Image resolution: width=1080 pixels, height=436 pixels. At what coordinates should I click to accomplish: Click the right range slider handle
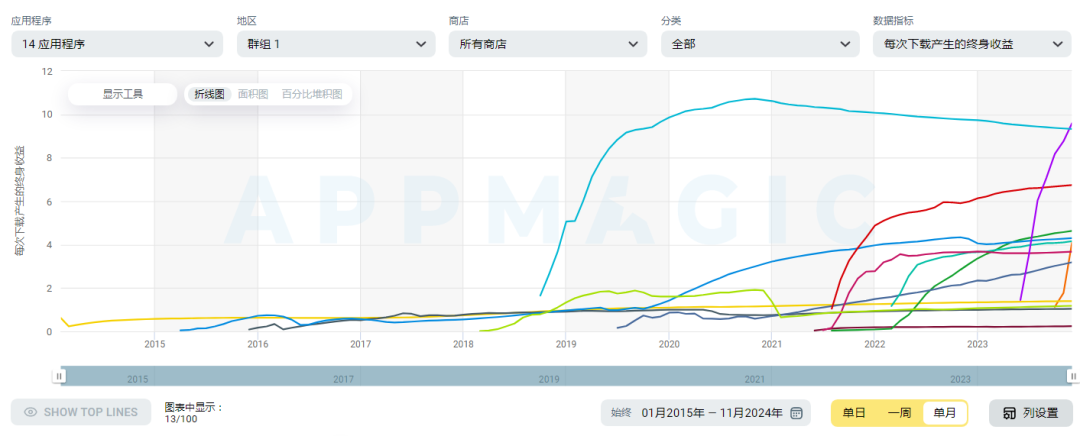pyautogui.click(x=1072, y=375)
